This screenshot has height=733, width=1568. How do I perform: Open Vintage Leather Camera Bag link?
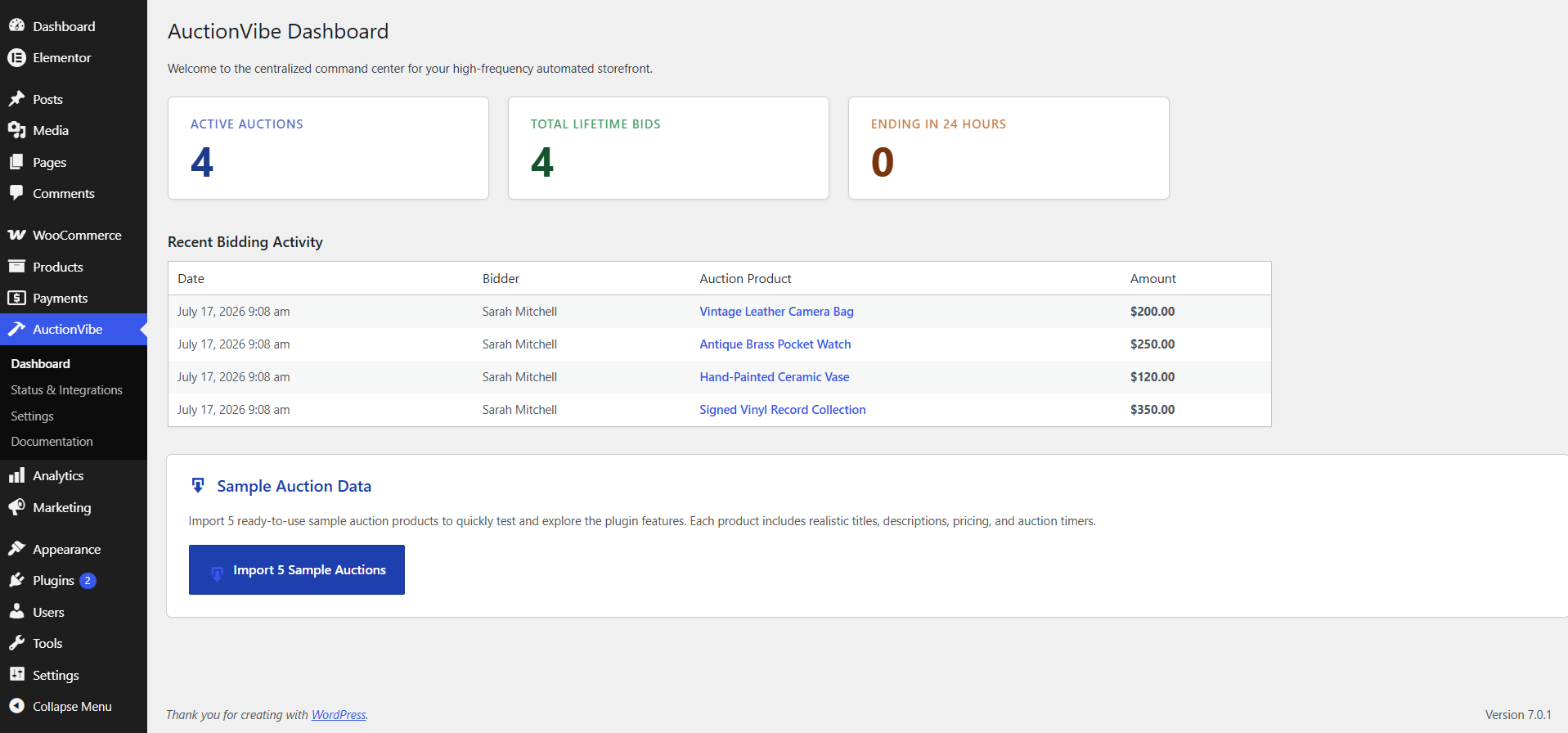pos(776,312)
